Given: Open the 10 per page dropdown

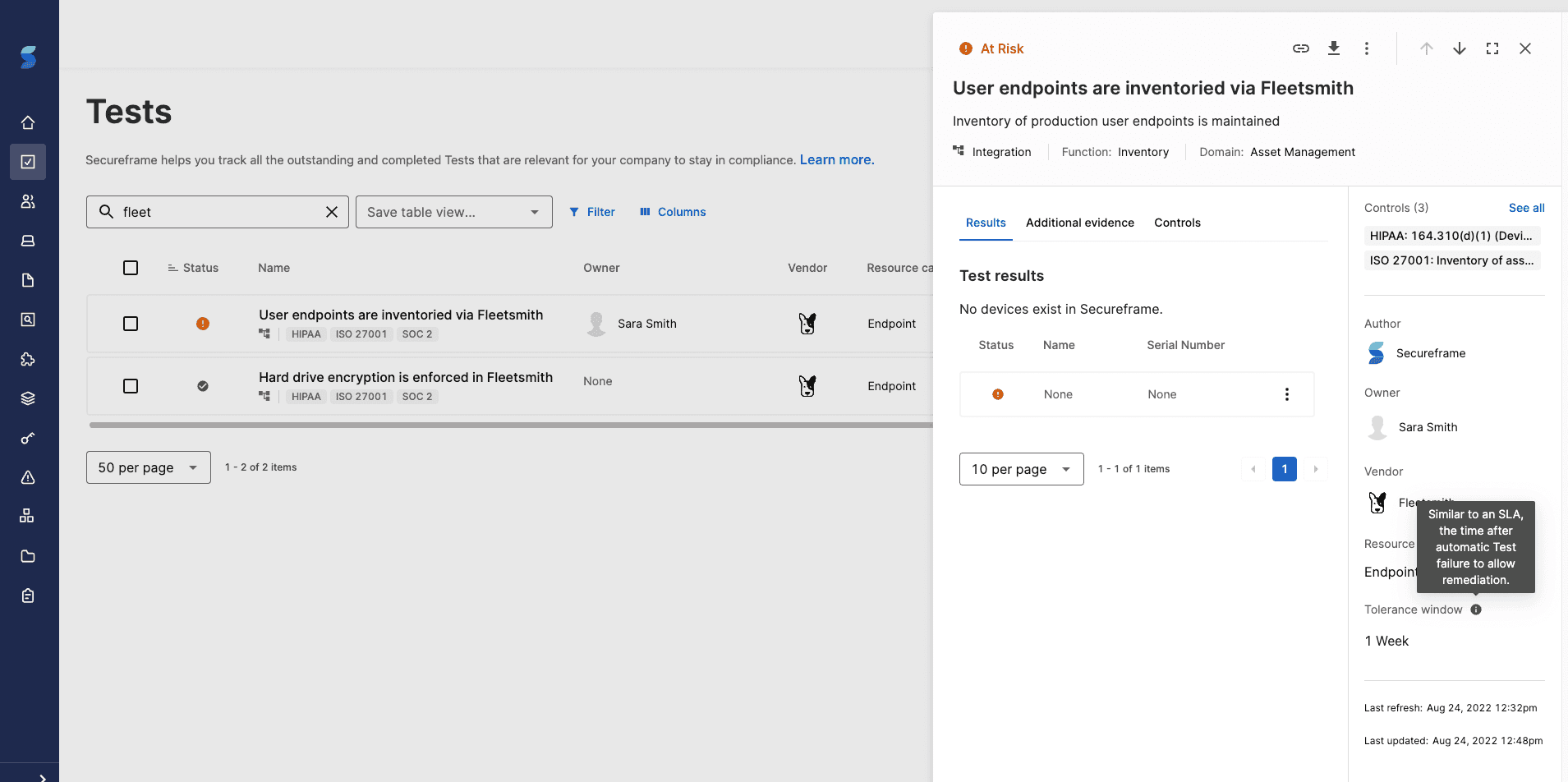Looking at the screenshot, I should tap(1021, 469).
